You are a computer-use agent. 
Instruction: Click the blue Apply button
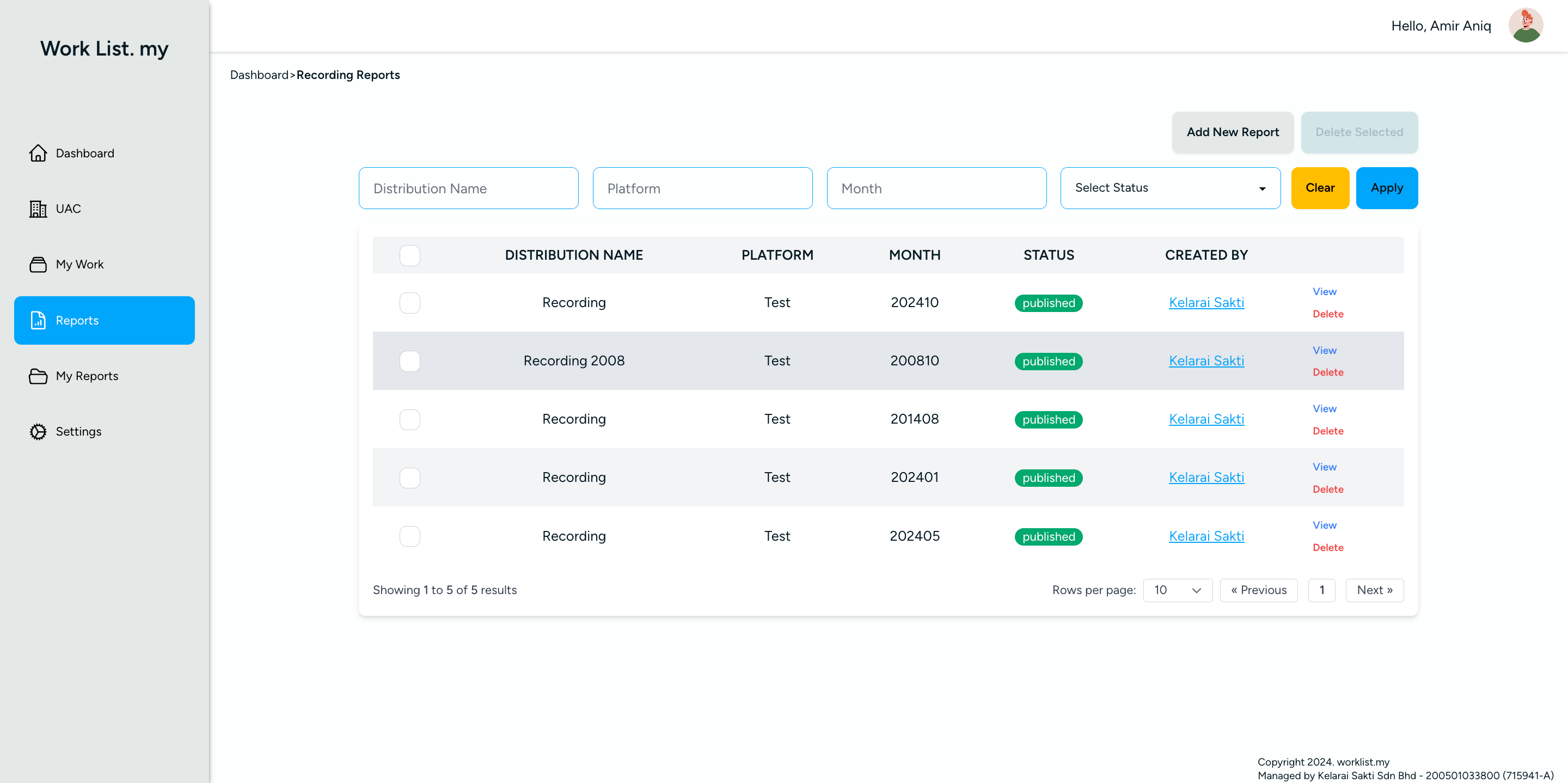coord(1387,188)
